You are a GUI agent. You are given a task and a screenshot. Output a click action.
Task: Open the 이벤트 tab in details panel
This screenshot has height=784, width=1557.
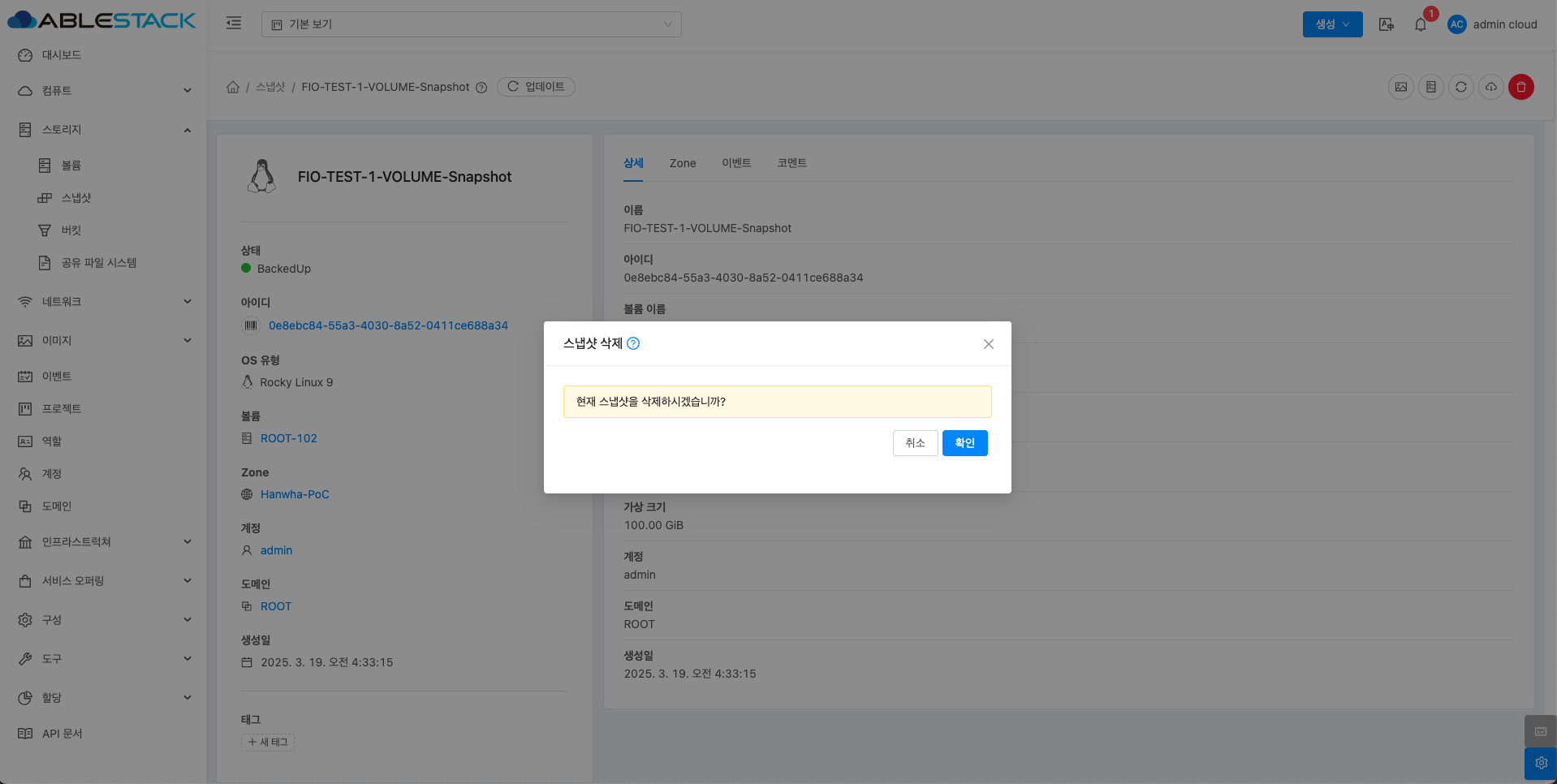736,163
